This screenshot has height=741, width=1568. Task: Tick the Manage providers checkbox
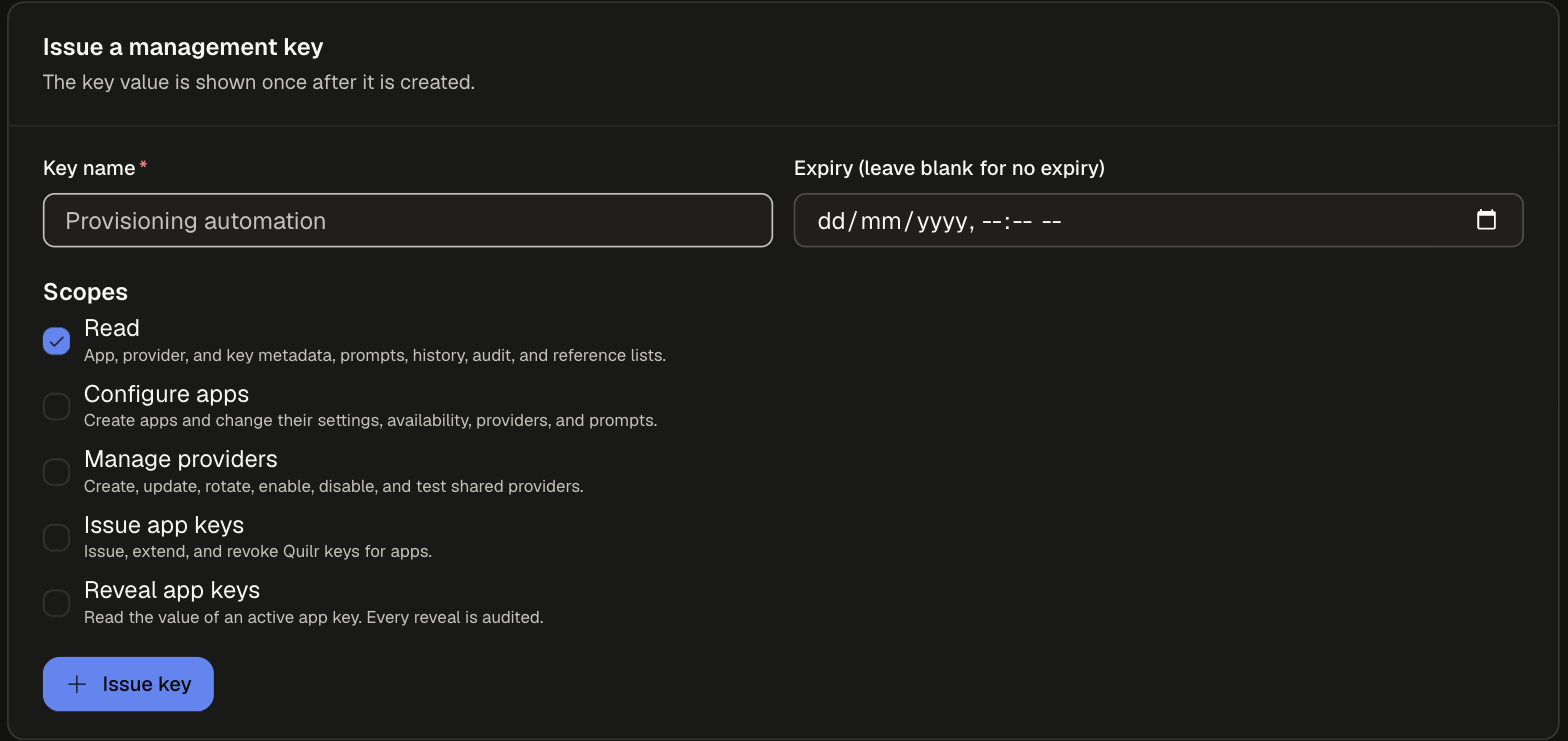point(57,472)
